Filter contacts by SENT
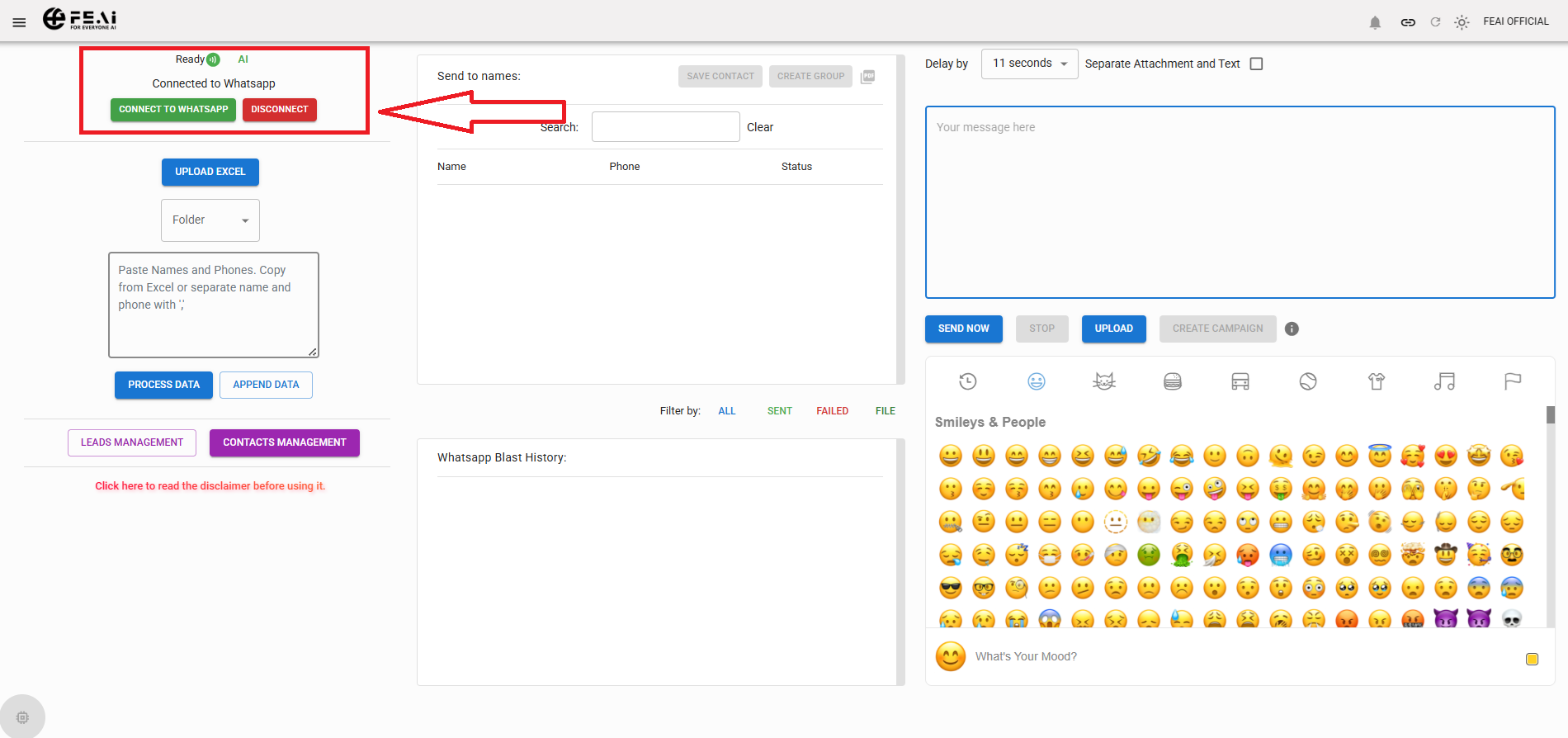Image resolution: width=1568 pixels, height=738 pixels. click(780, 411)
